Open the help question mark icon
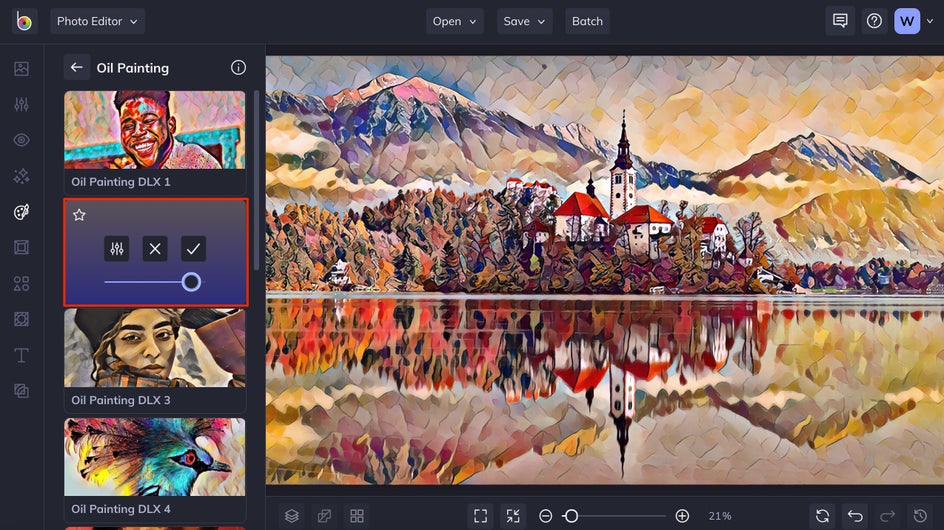This screenshot has height=530, width=944. 874,21
